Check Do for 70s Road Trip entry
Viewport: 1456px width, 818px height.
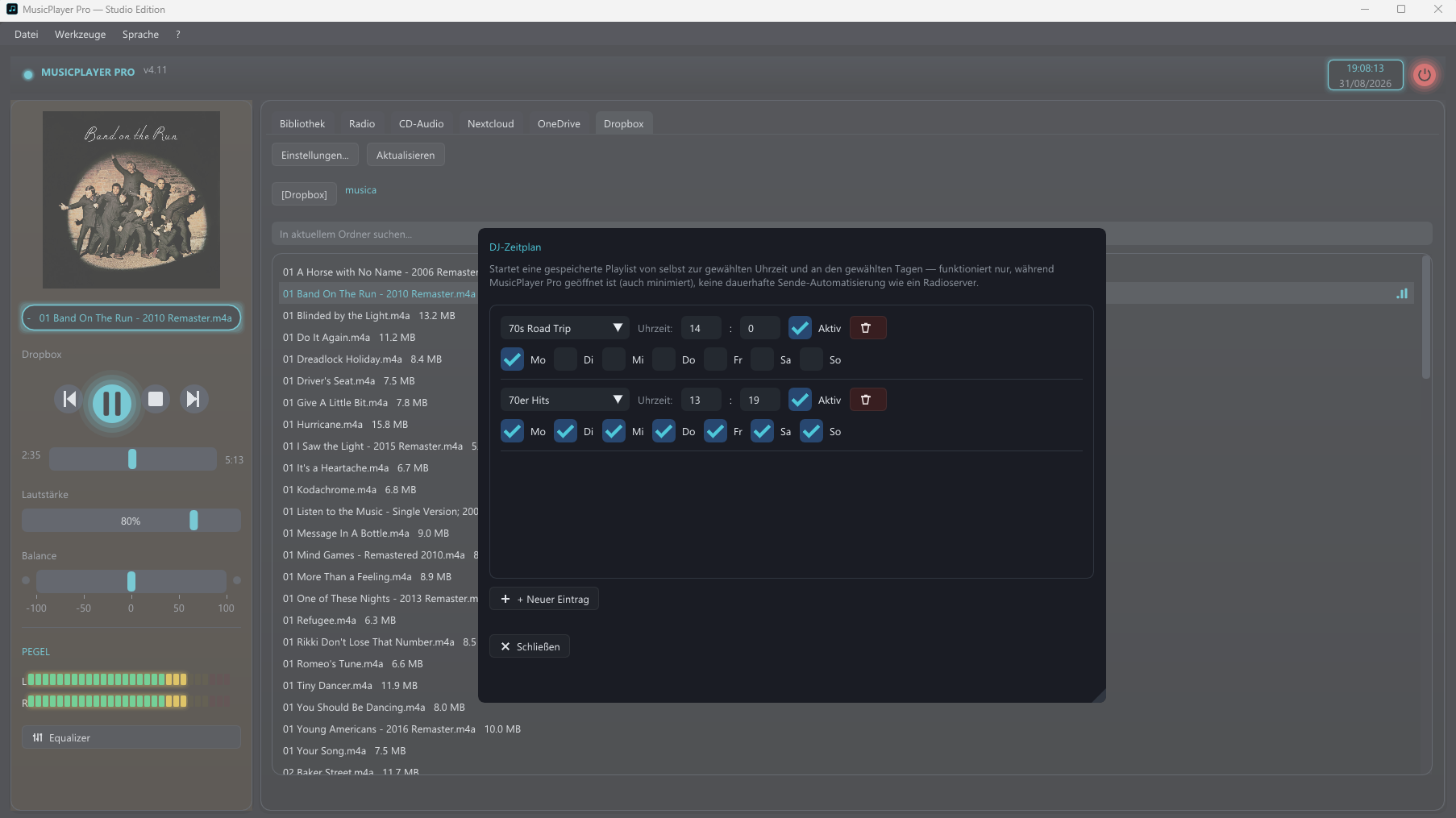[x=664, y=359]
